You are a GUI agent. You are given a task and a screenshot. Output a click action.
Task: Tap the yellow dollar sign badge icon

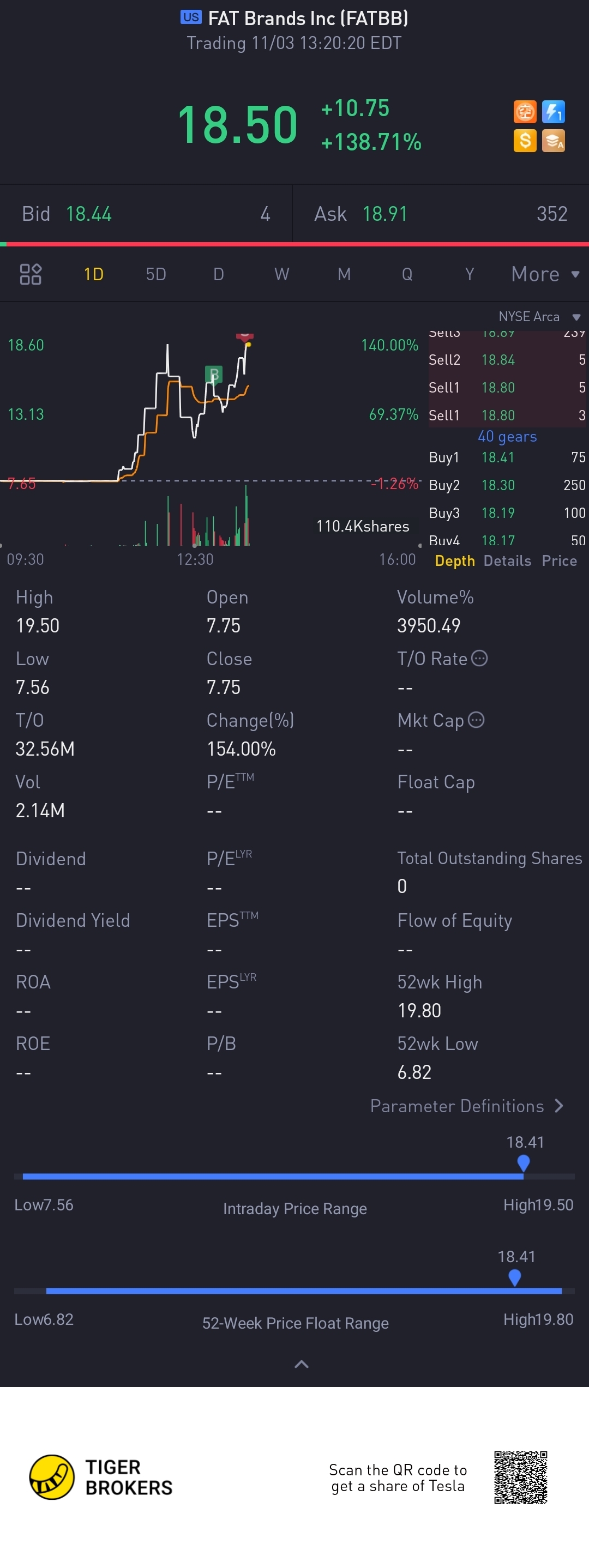click(x=525, y=141)
